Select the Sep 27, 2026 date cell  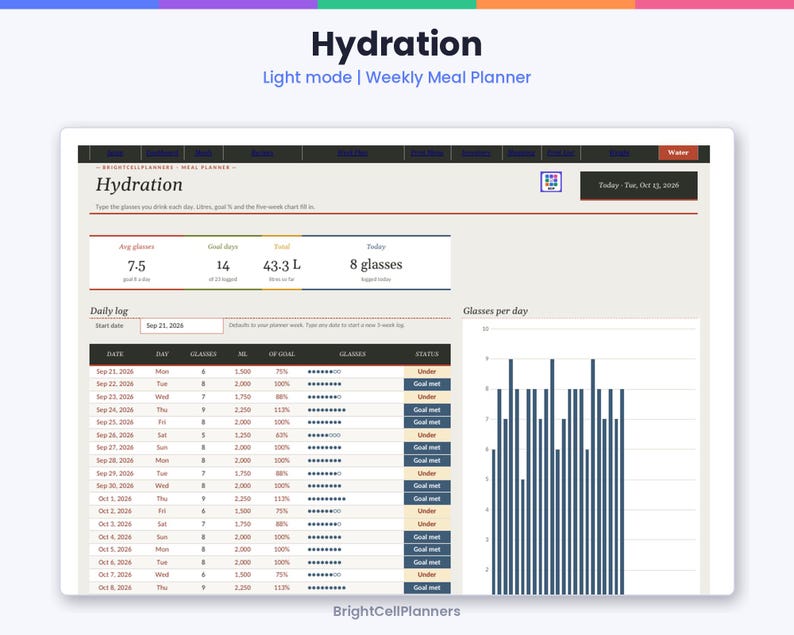coord(115,448)
